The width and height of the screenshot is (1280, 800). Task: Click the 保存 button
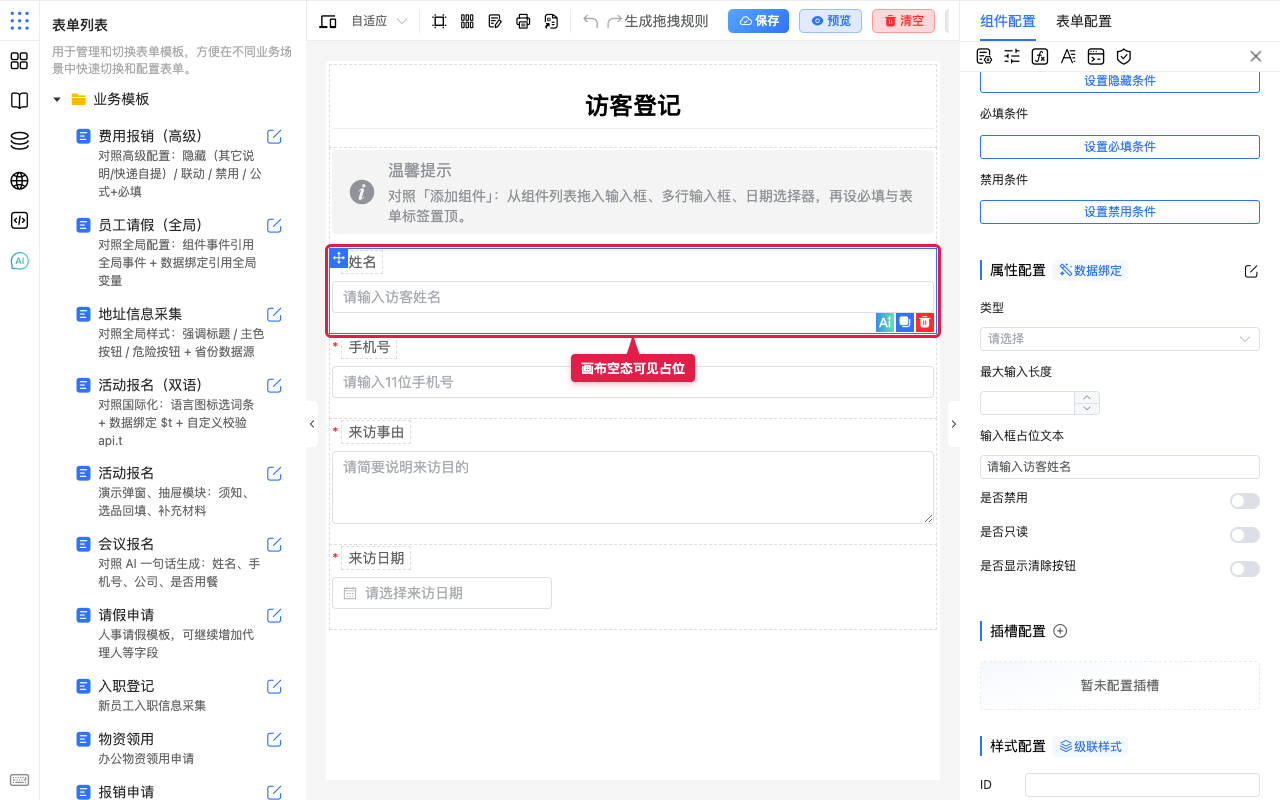coord(758,21)
